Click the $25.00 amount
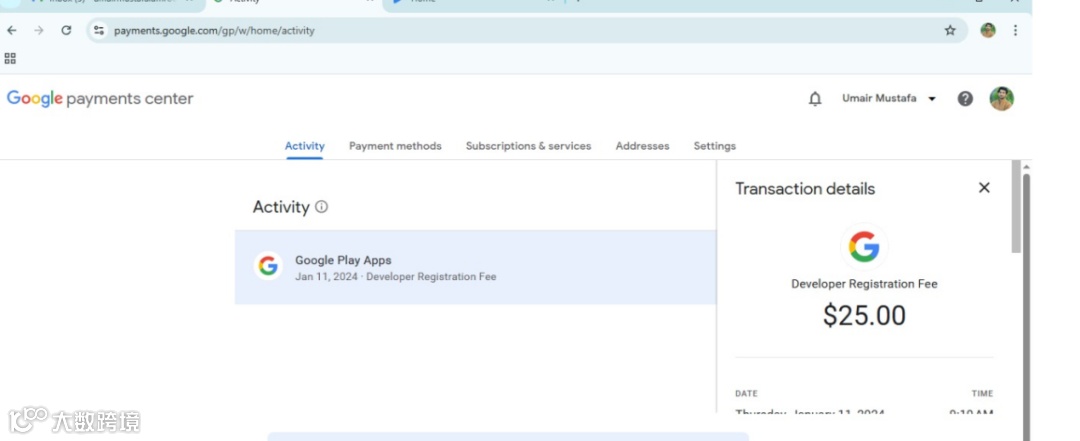 [864, 316]
